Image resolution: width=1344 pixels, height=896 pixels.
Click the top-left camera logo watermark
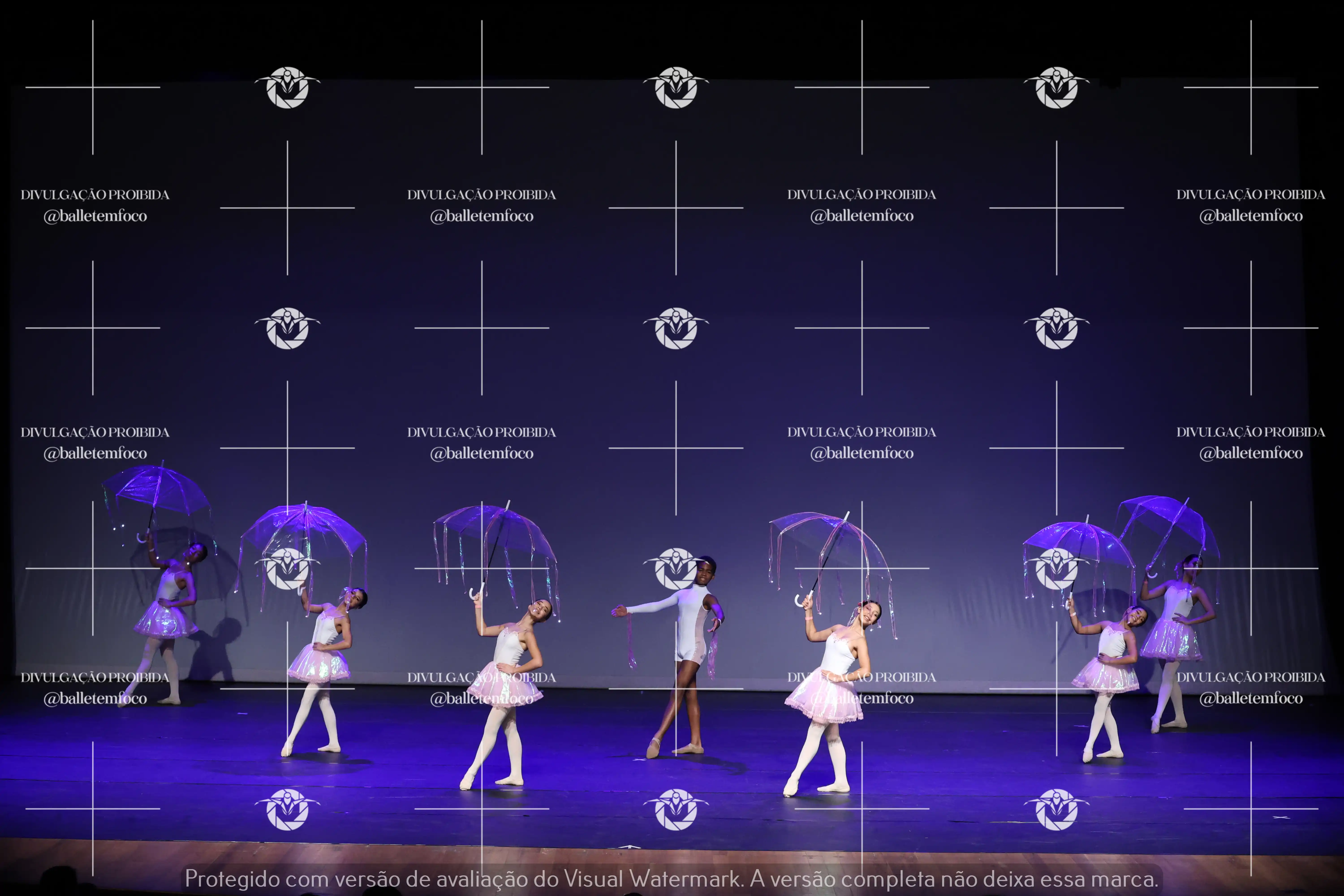(287, 87)
